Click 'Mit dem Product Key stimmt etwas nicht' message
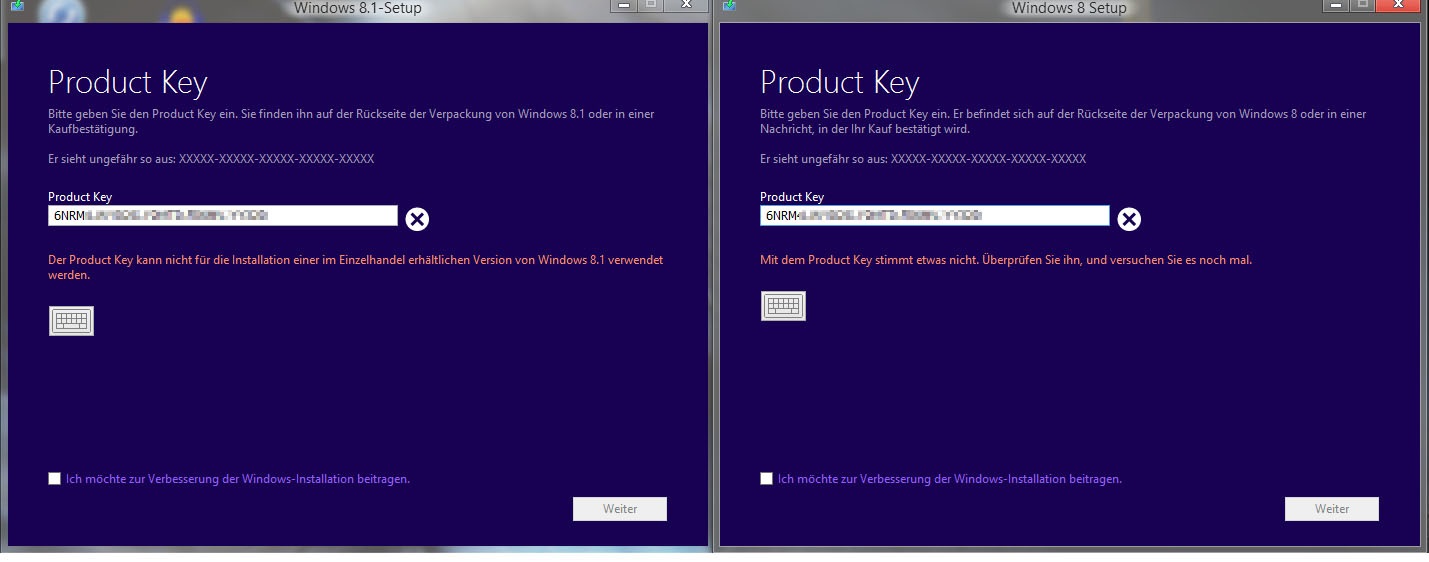 pos(1006,260)
